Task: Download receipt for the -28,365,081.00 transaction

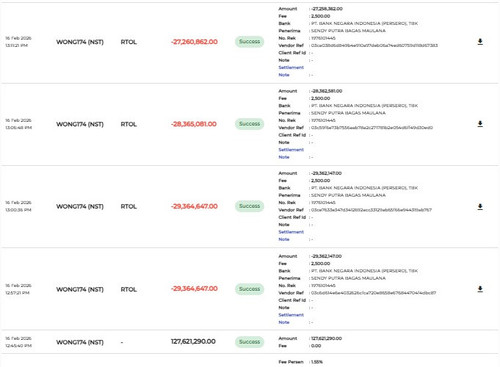Action: click(x=480, y=124)
